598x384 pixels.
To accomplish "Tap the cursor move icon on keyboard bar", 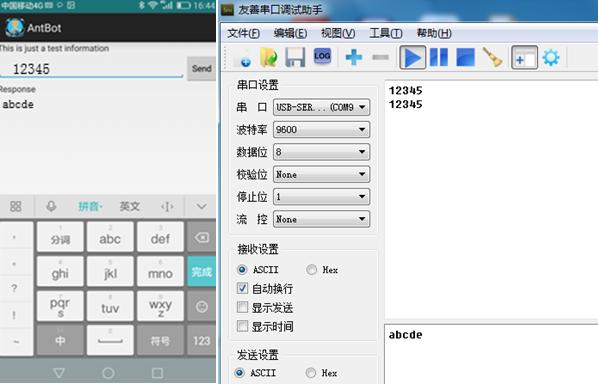I will pos(167,207).
